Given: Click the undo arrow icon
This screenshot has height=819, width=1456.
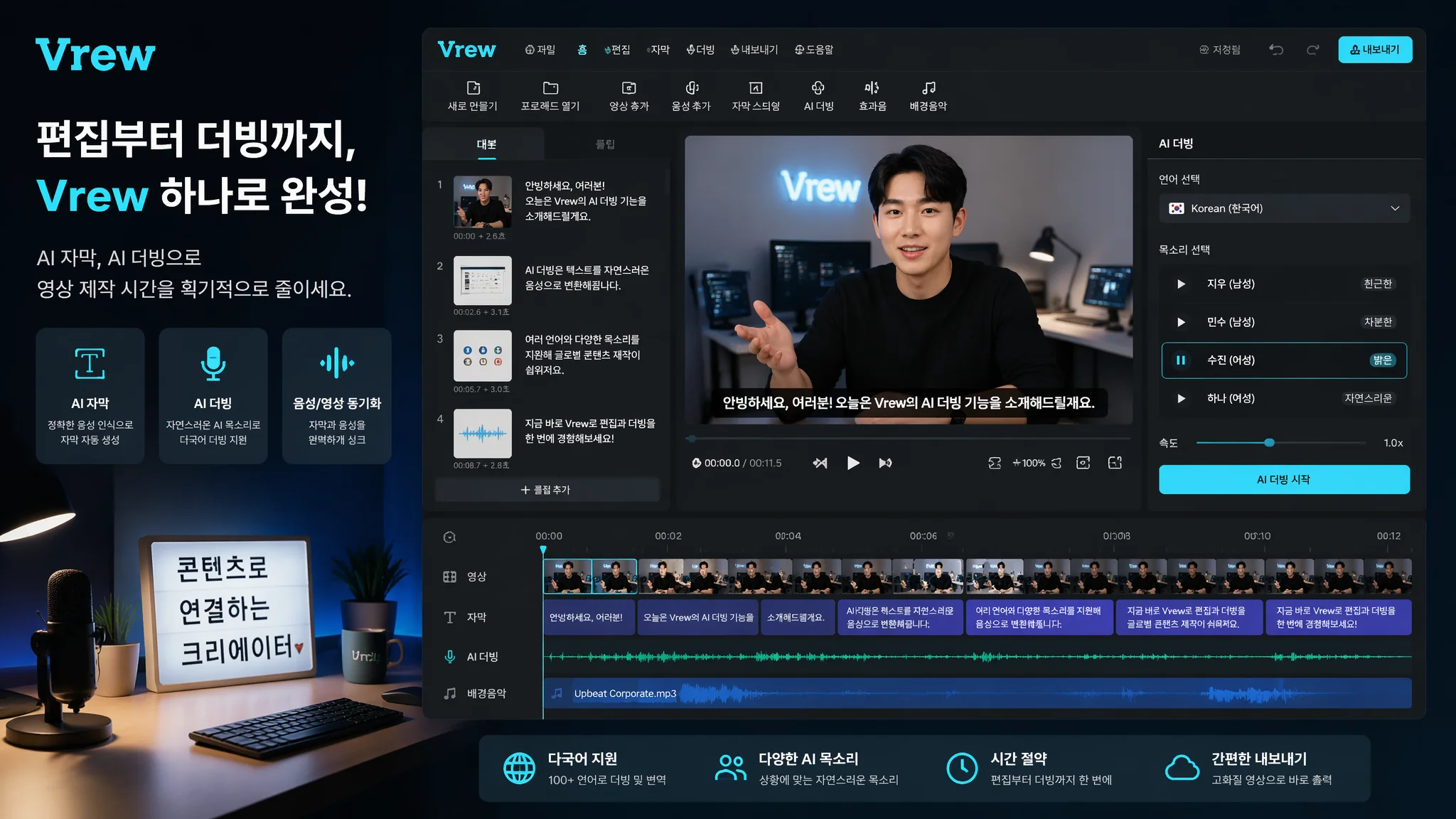Looking at the screenshot, I should (1276, 50).
